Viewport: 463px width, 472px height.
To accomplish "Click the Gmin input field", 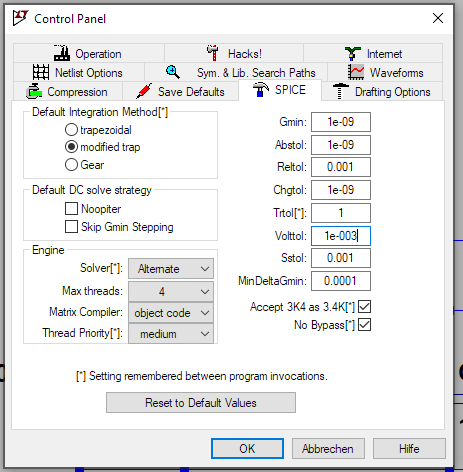I will (x=341, y=122).
